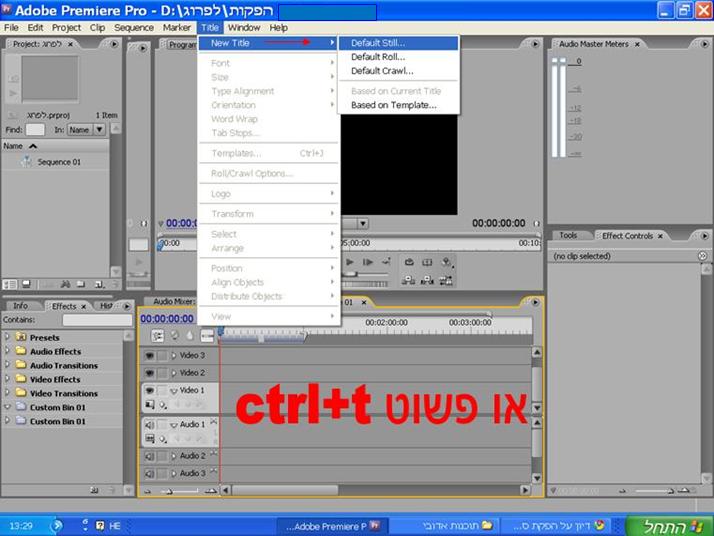Click New Title menu item
Screen dimensions: 714x536
click(x=269, y=43)
